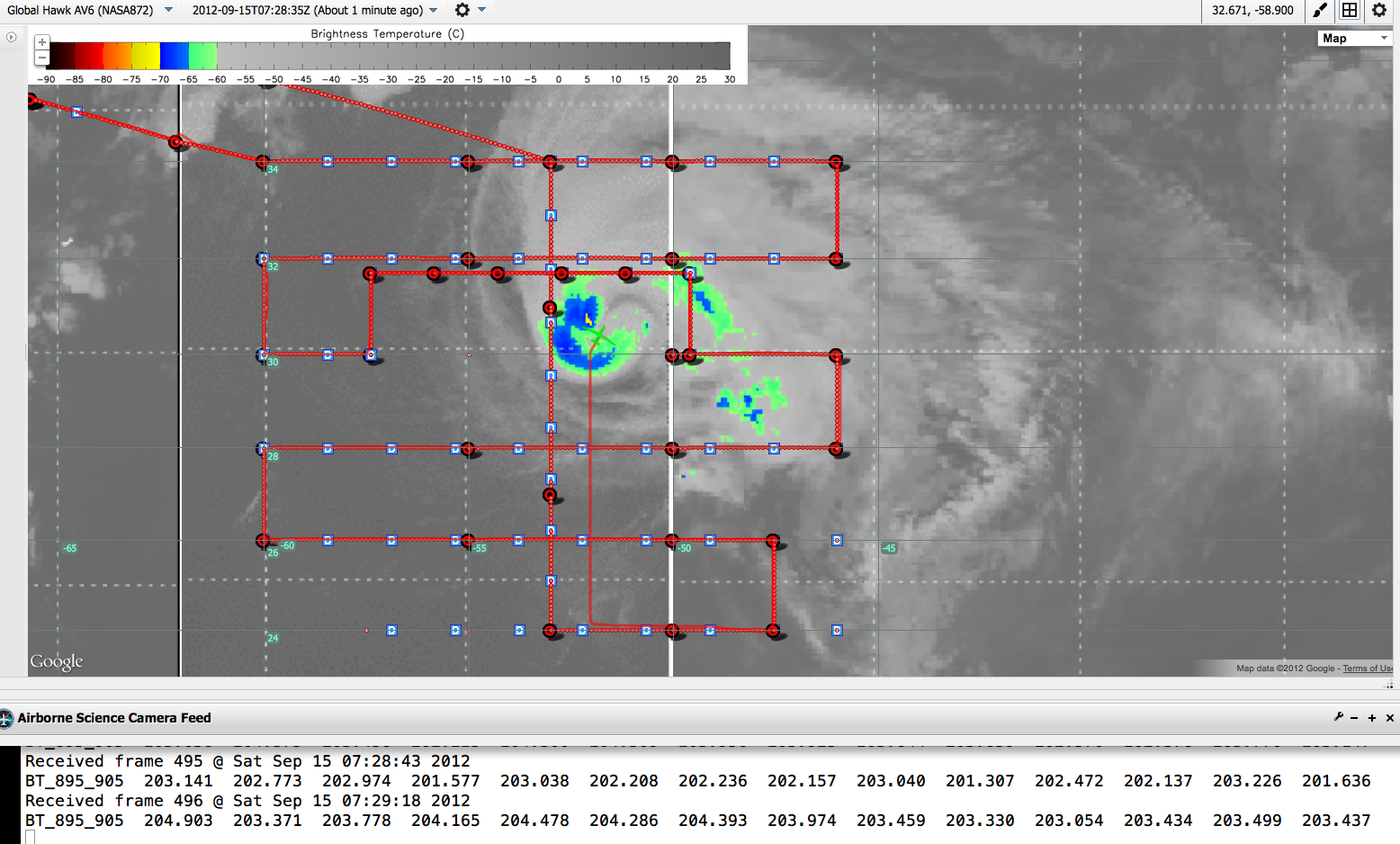The image size is (1400, 844).
Task: Expand the left side panel arrow
Action: pyautogui.click(x=12, y=37)
